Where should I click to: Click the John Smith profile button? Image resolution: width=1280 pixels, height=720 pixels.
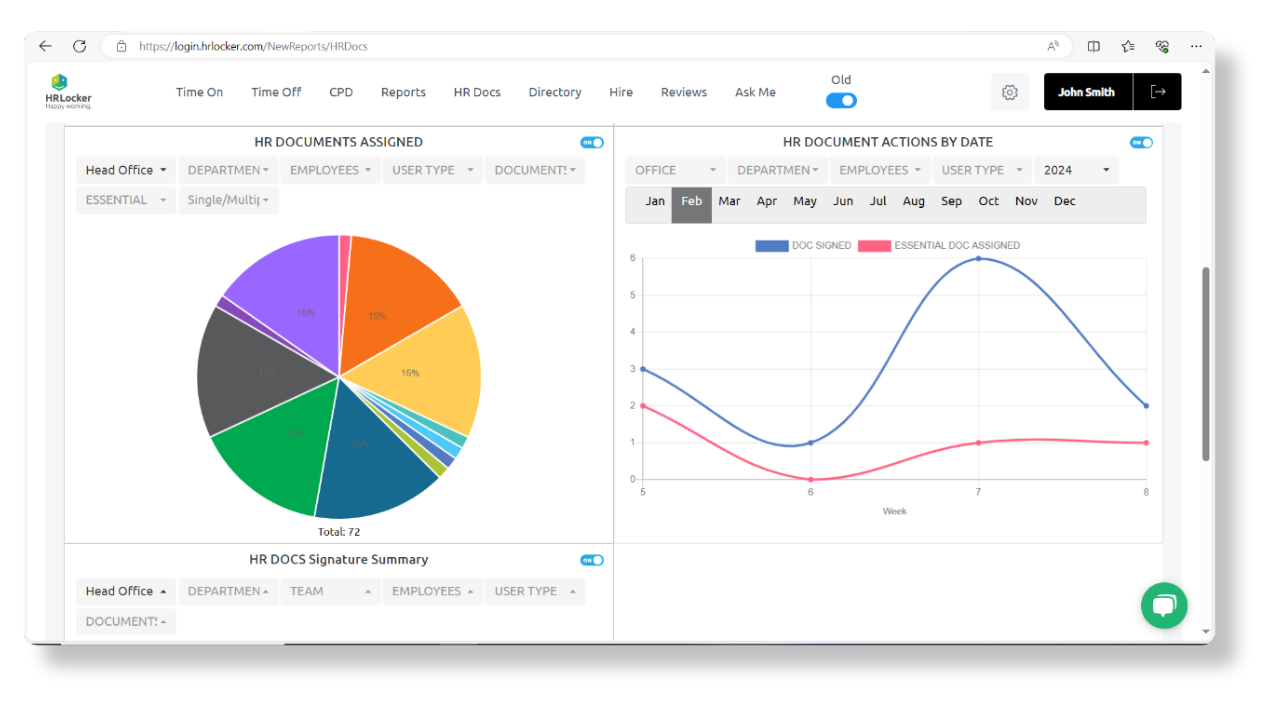(1087, 91)
